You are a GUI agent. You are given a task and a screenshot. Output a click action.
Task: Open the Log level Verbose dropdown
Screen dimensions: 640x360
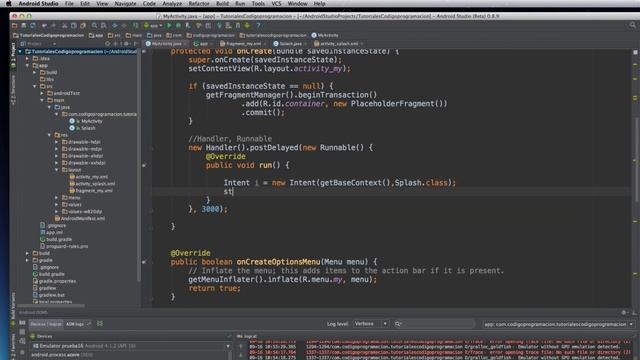[x=370, y=324]
